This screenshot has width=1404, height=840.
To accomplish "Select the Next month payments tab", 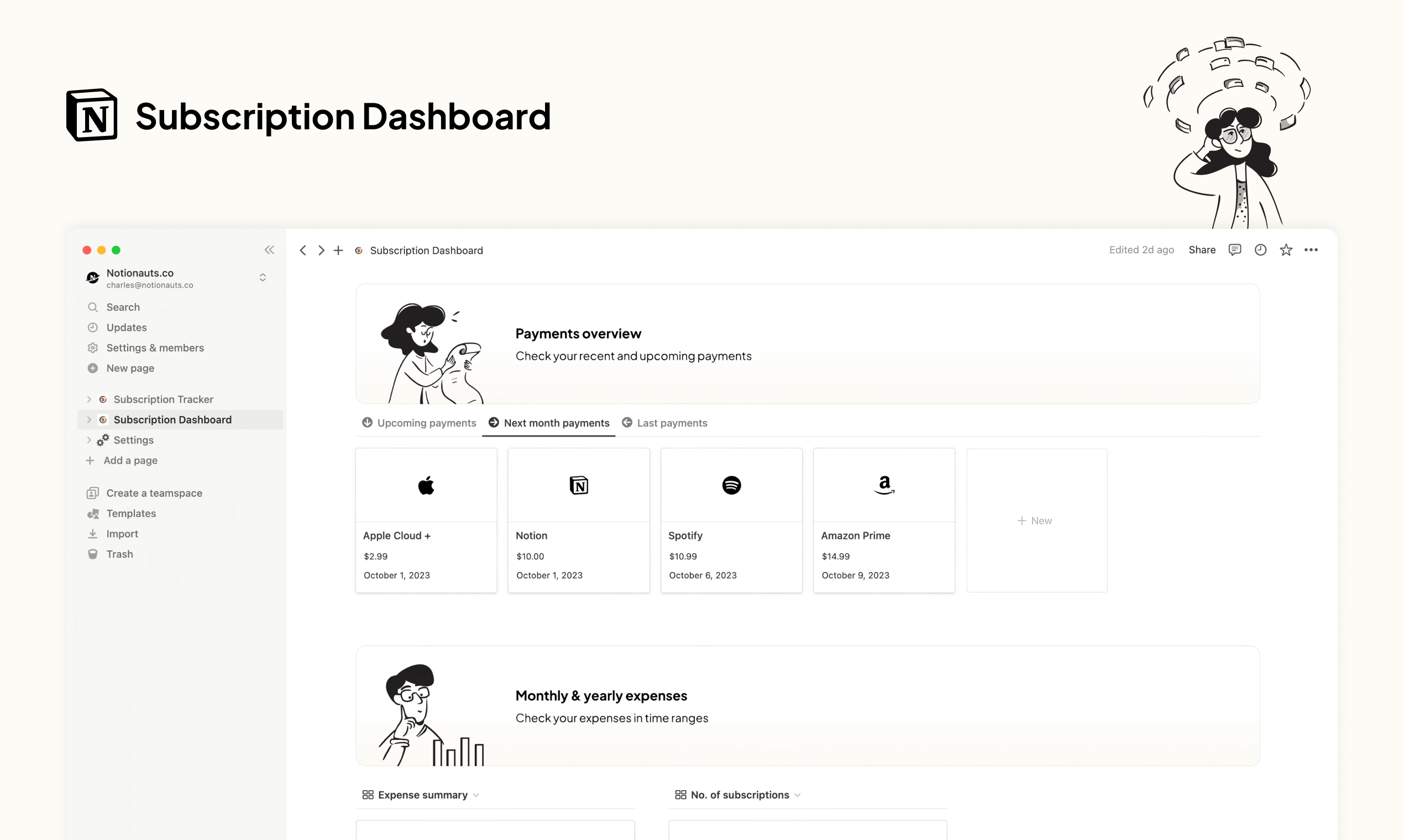I will coord(548,423).
